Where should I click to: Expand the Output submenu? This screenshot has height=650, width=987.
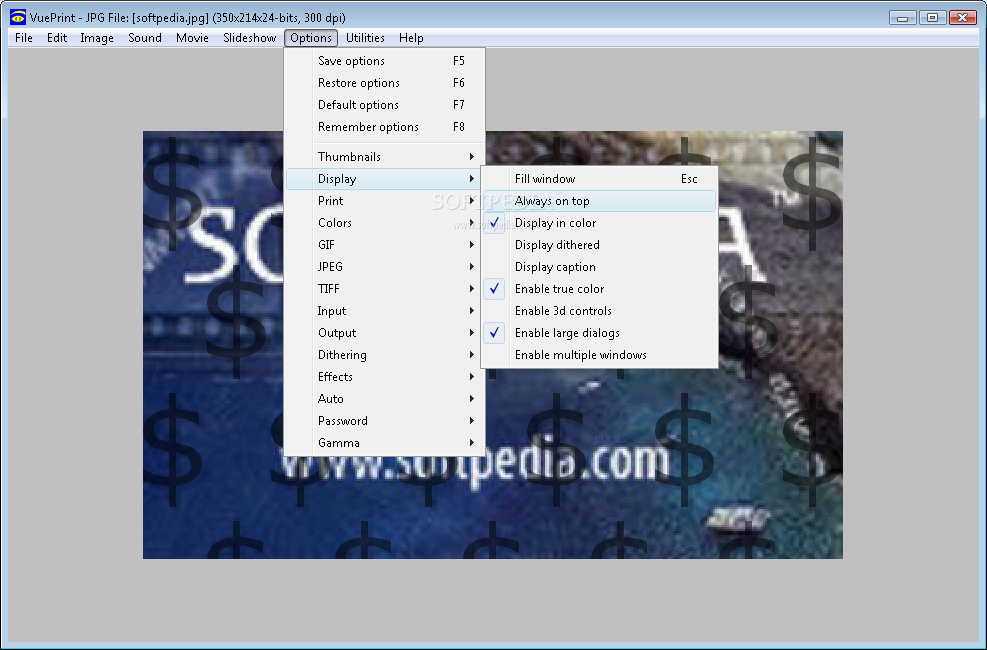[x=385, y=333]
